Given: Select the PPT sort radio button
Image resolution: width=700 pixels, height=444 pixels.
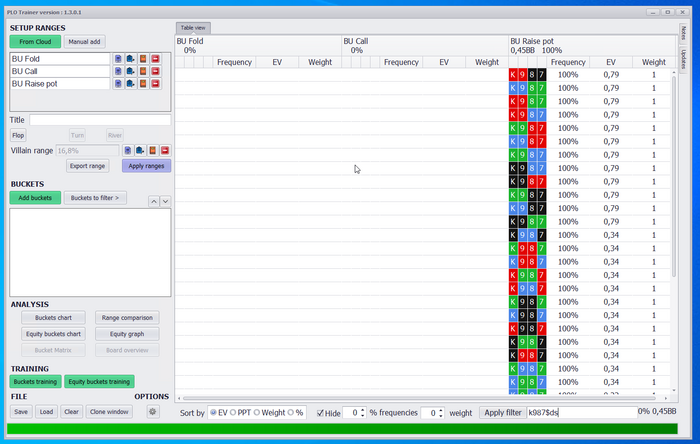Looking at the screenshot, I should 233,413.
